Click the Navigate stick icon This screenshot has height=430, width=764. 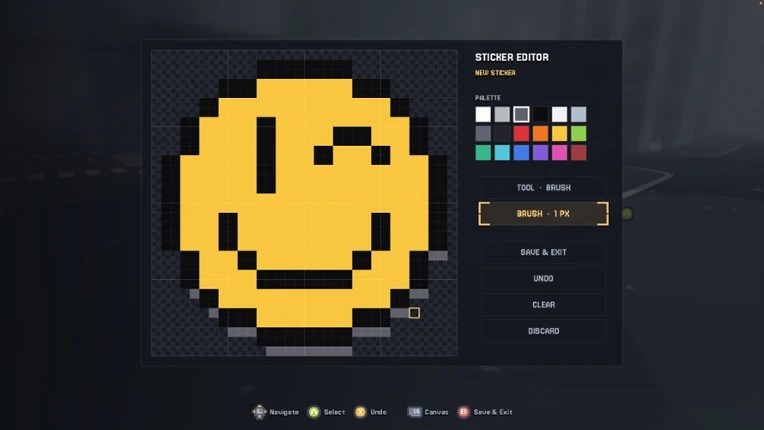(259, 412)
